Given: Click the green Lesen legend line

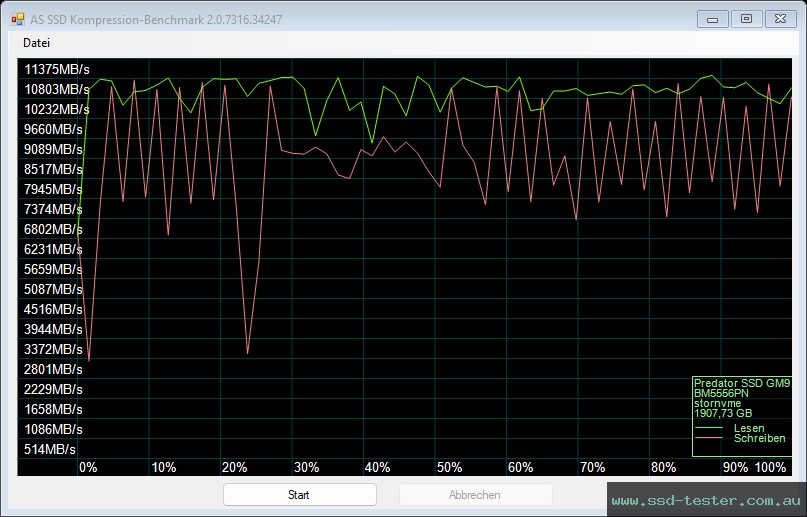Looking at the screenshot, I should click(709, 428).
